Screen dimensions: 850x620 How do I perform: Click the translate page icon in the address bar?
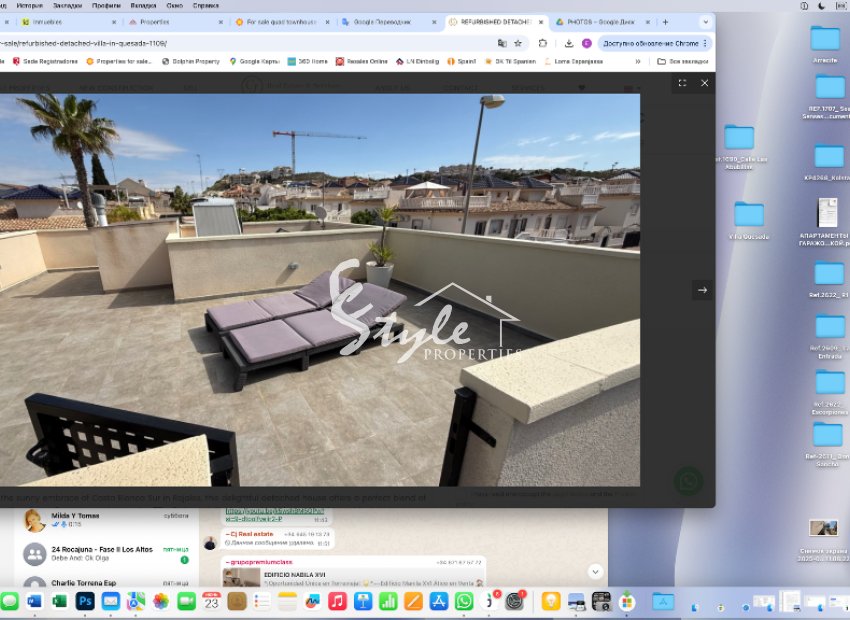point(502,43)
